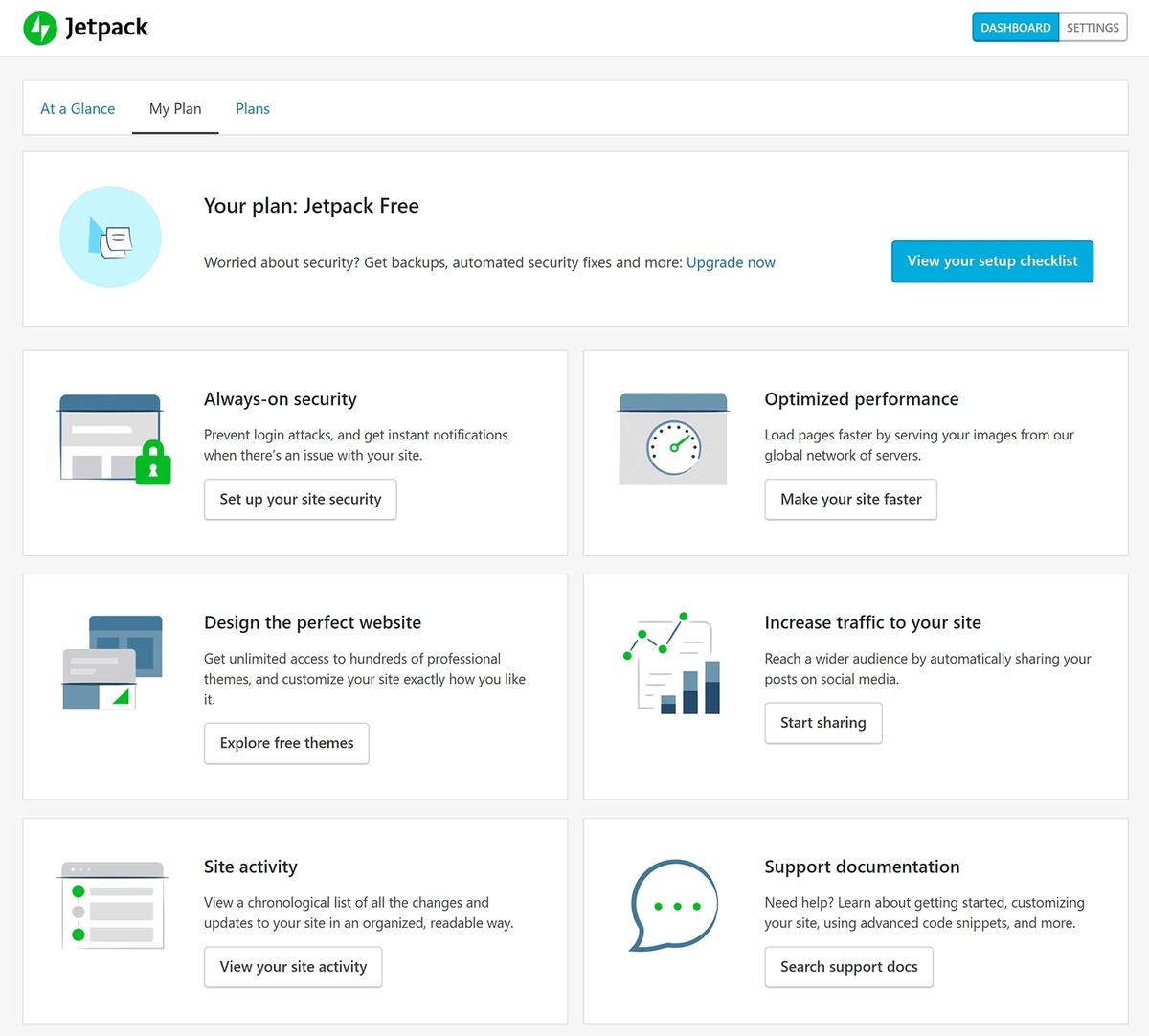Click the Site activity list icon

[x=111, y=904]
